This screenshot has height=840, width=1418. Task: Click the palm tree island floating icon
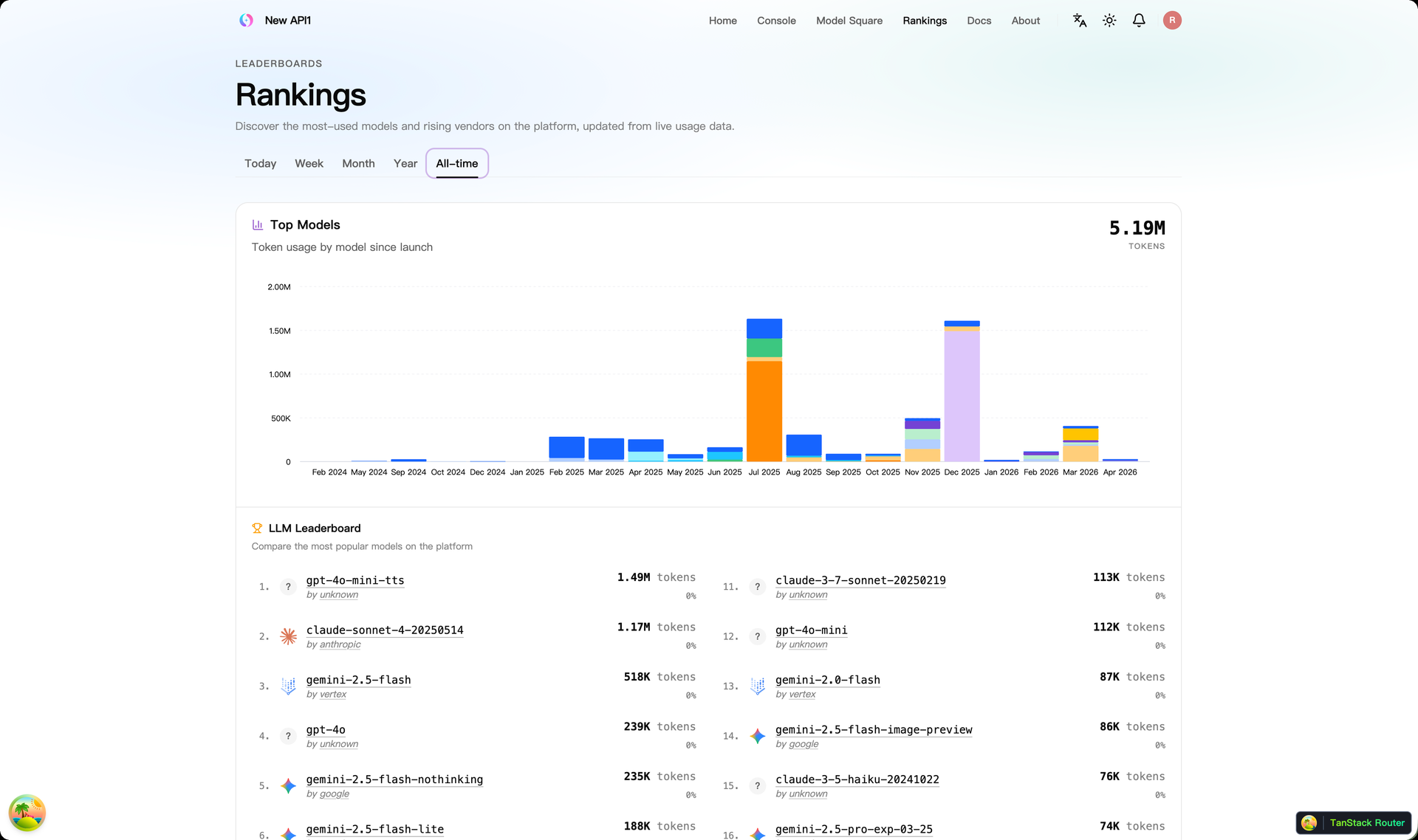(x=27, y=813)
